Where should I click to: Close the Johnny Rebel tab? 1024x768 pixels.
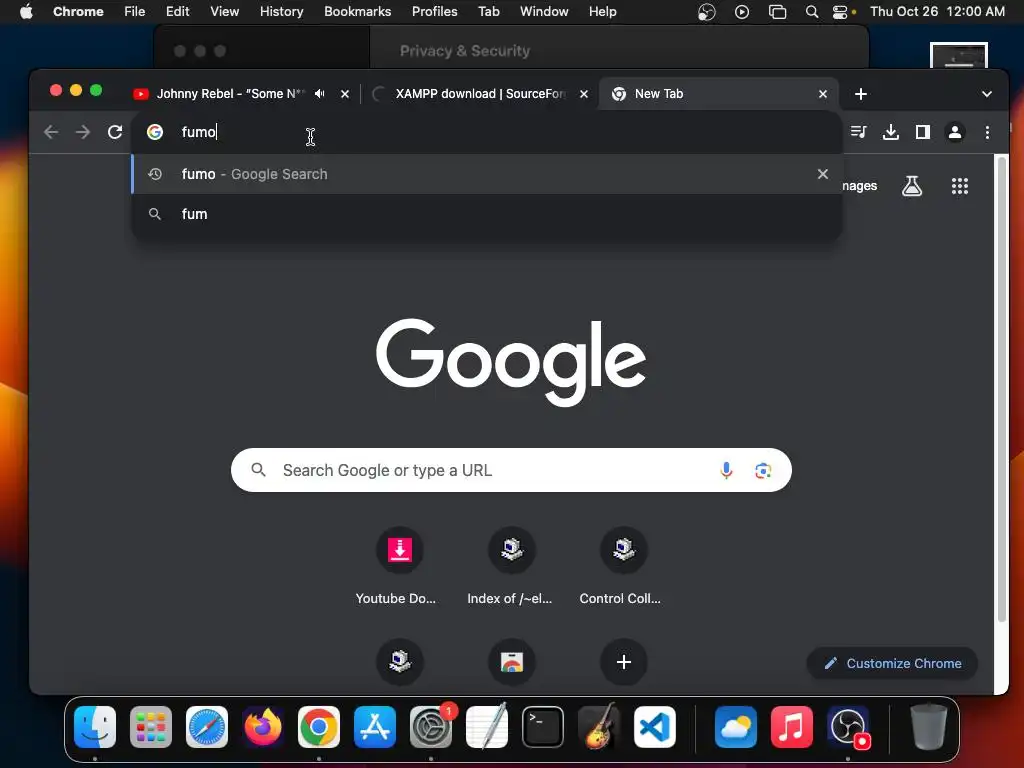[345, 94]
